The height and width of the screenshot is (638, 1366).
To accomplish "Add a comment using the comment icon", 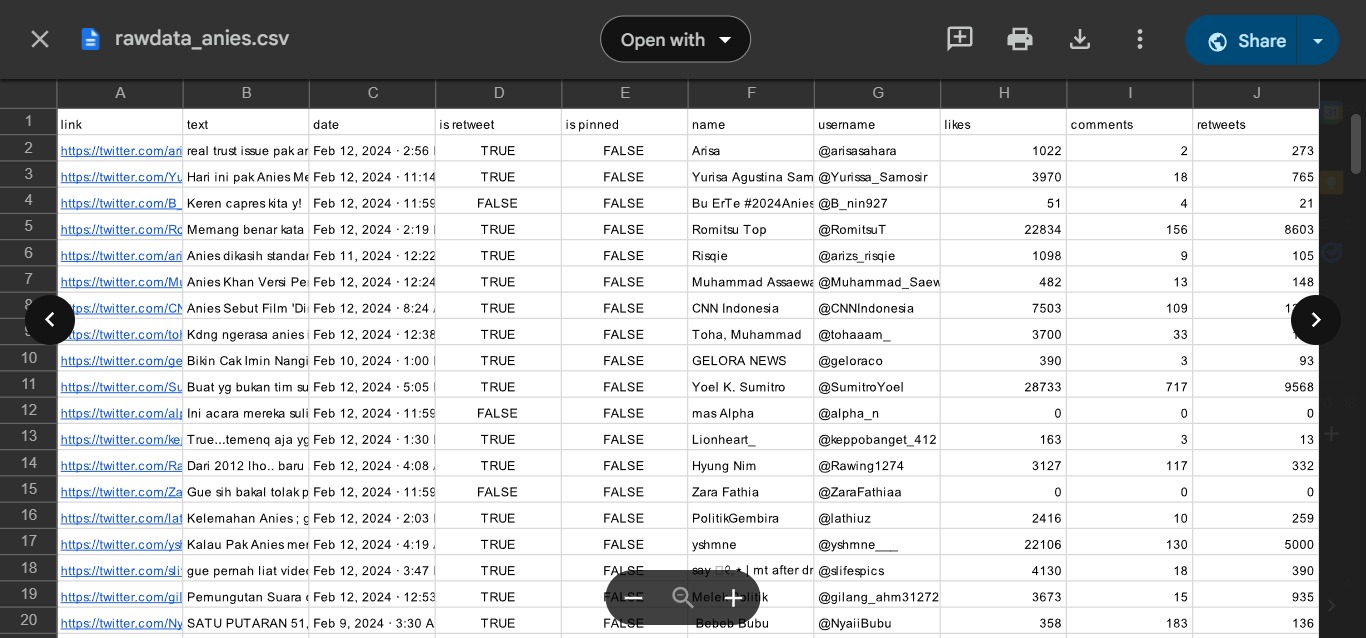I will click(960, 39).
